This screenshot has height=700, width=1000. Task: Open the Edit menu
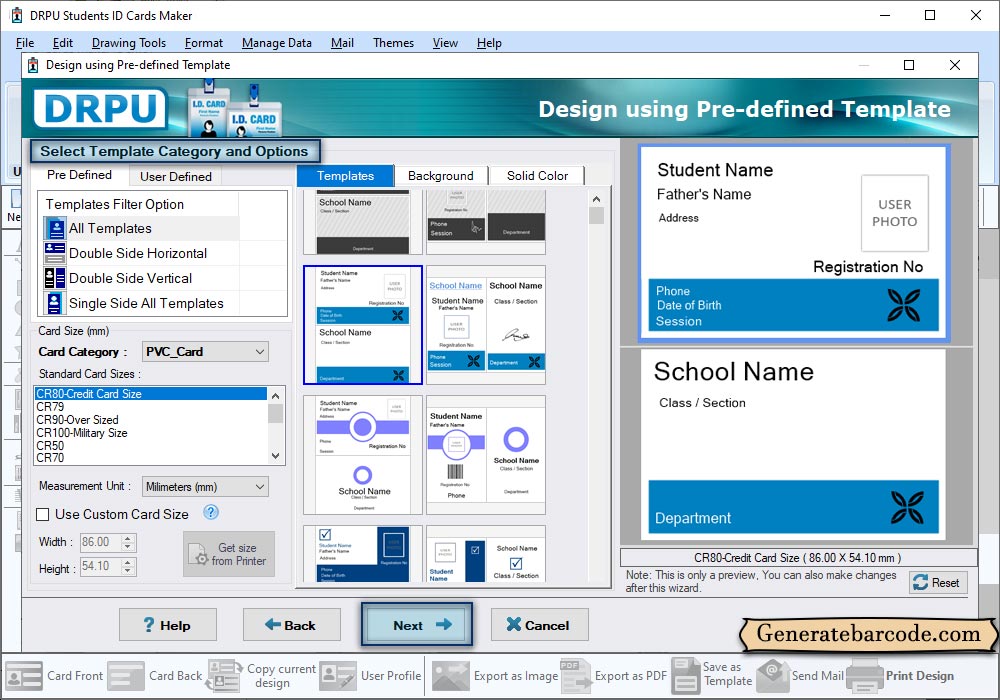pos(62,43)
